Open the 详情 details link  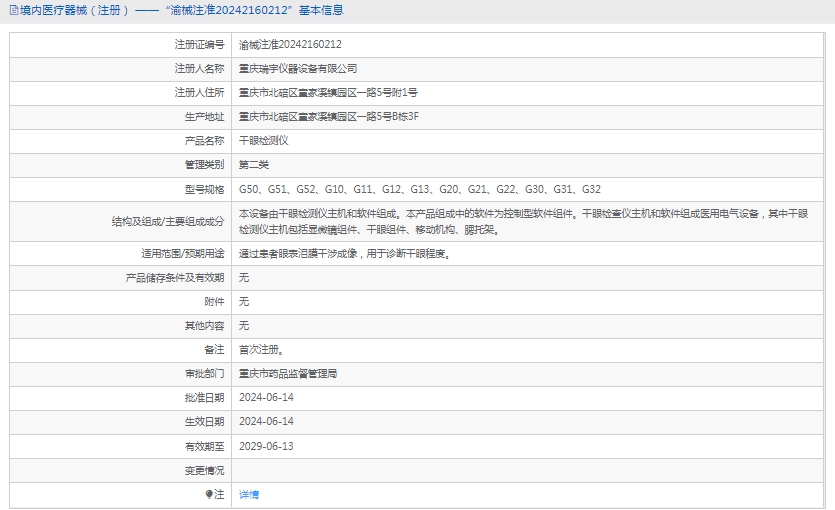pyautogui.click(x=249, y=494)
